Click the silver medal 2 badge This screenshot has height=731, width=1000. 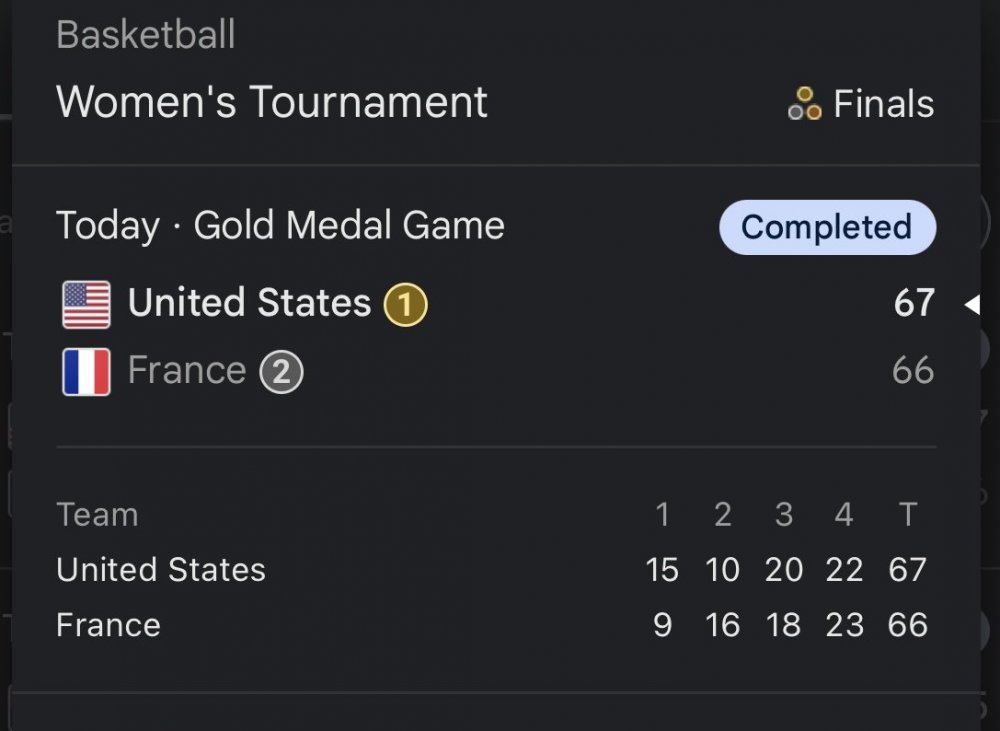pyautogui.click(x=281, y=373)
